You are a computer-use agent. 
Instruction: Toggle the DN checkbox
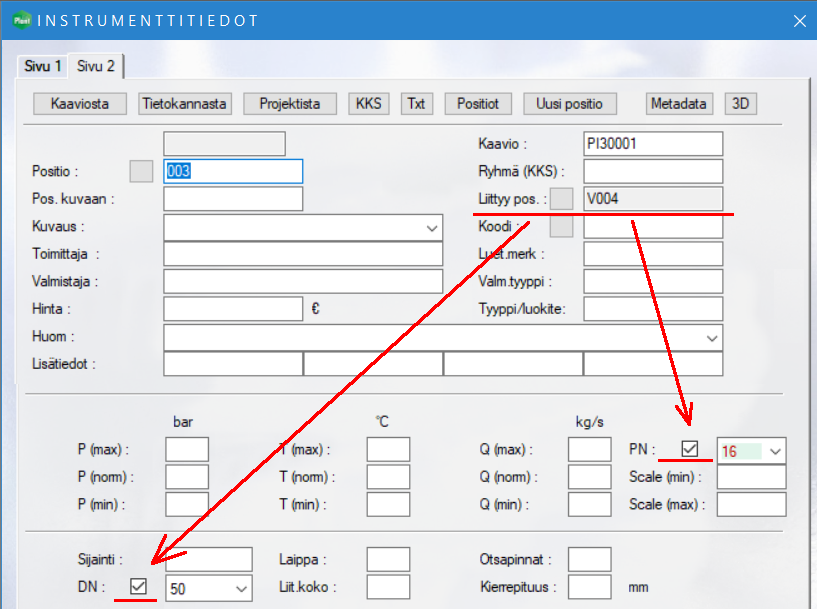[138, 586]
